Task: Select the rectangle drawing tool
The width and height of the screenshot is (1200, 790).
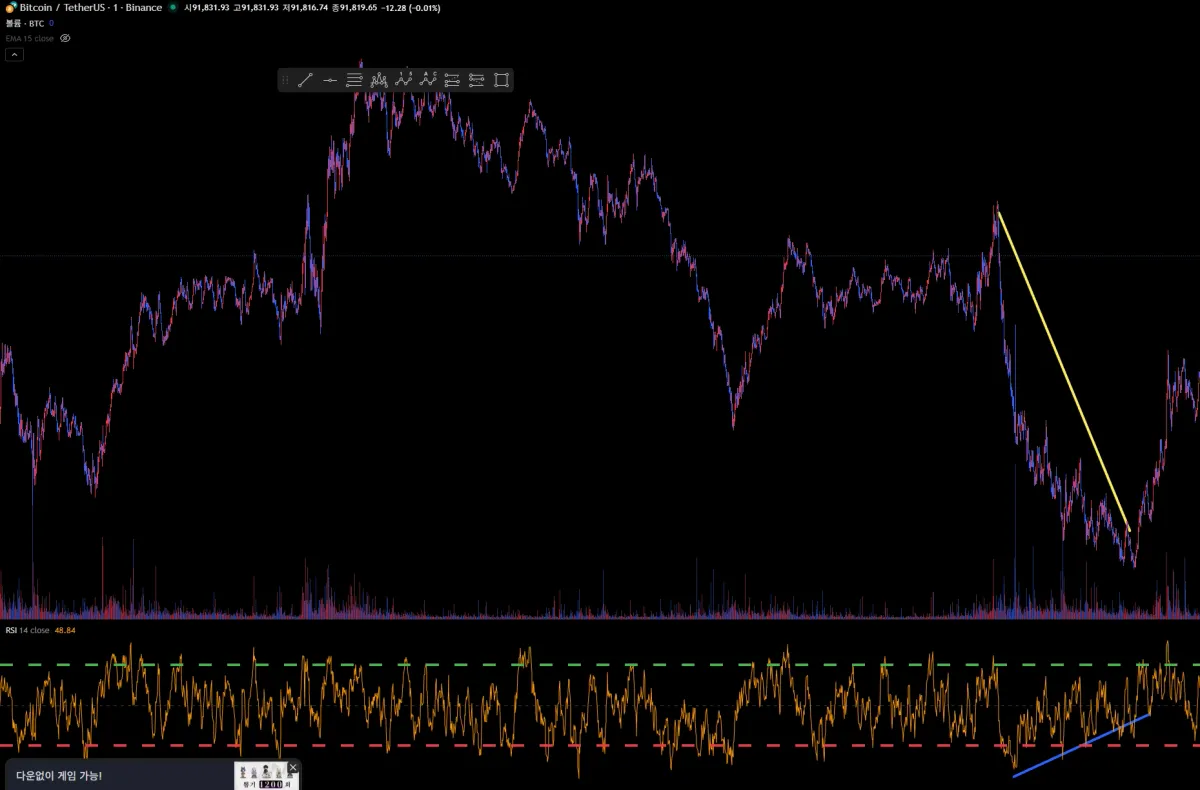Action: pyautogui.click(x=502, y=80)
